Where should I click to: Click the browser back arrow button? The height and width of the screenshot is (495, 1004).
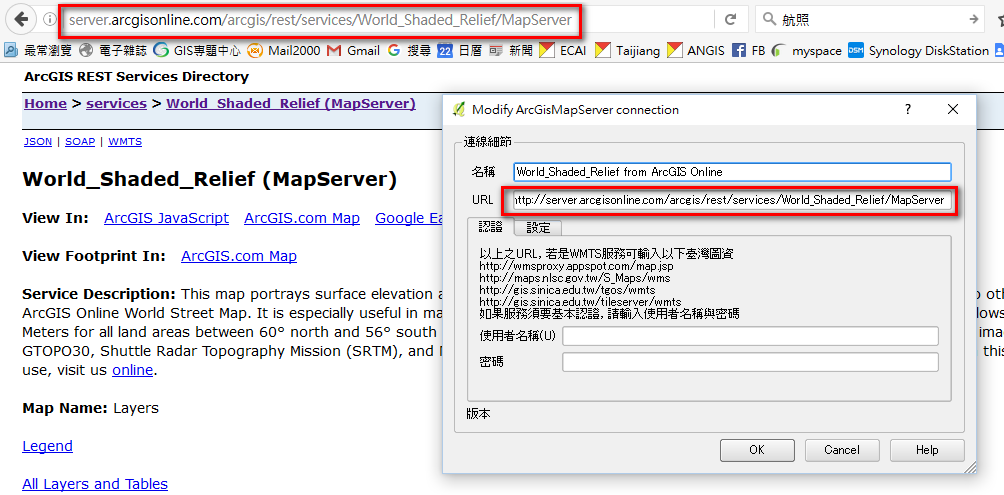(22, 19)
